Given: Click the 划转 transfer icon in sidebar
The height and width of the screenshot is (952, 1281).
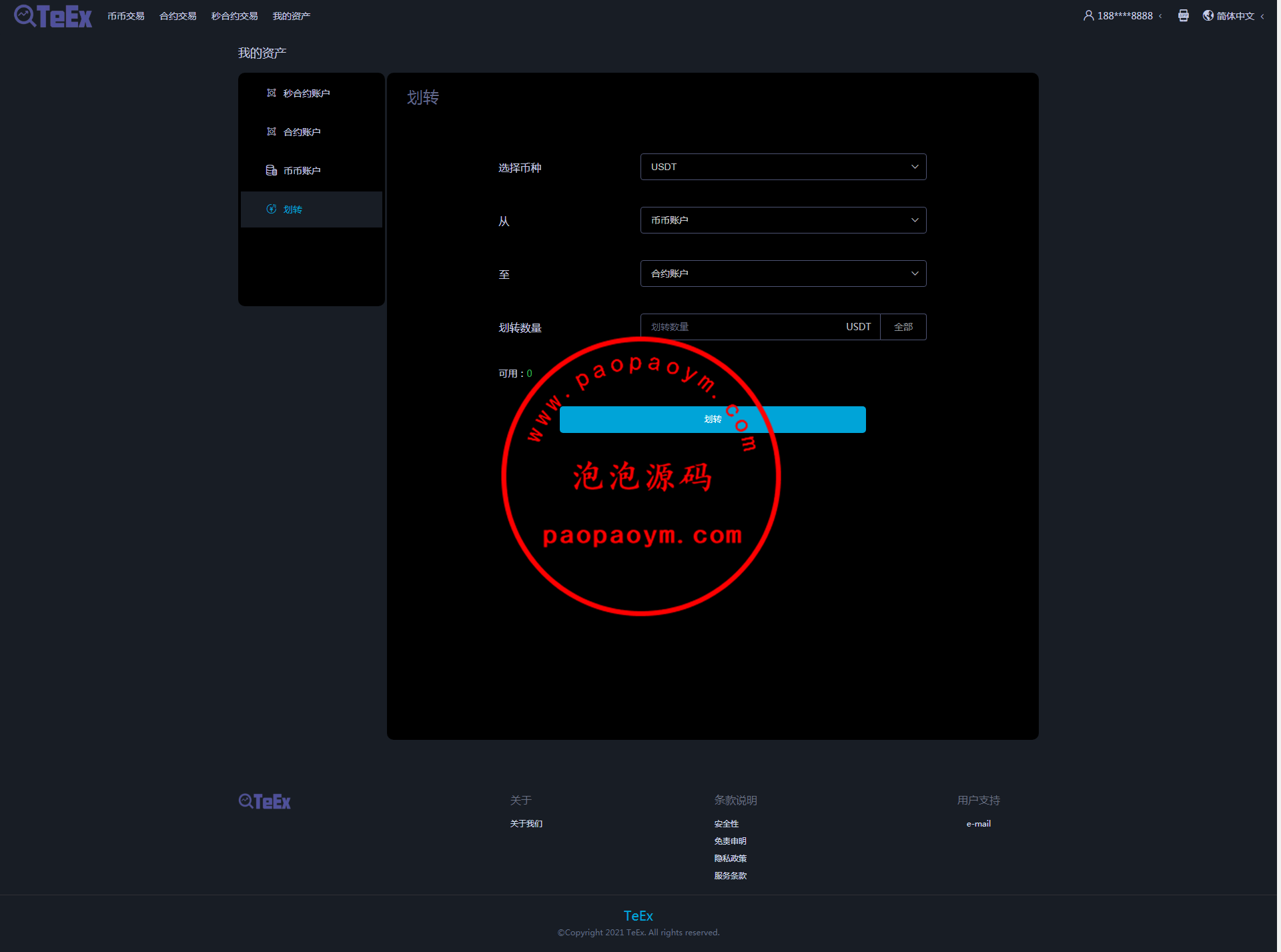Looking at the screenshot, I should [x=272, y=209].
